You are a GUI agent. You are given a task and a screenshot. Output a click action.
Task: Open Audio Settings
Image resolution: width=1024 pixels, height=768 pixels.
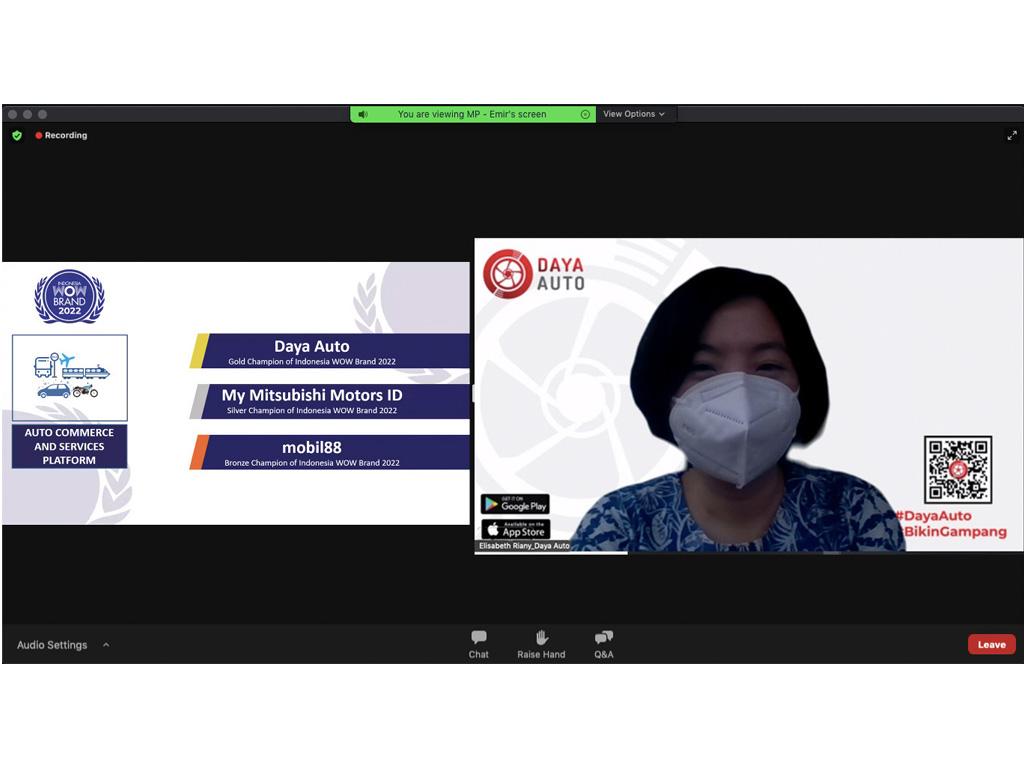52,645
